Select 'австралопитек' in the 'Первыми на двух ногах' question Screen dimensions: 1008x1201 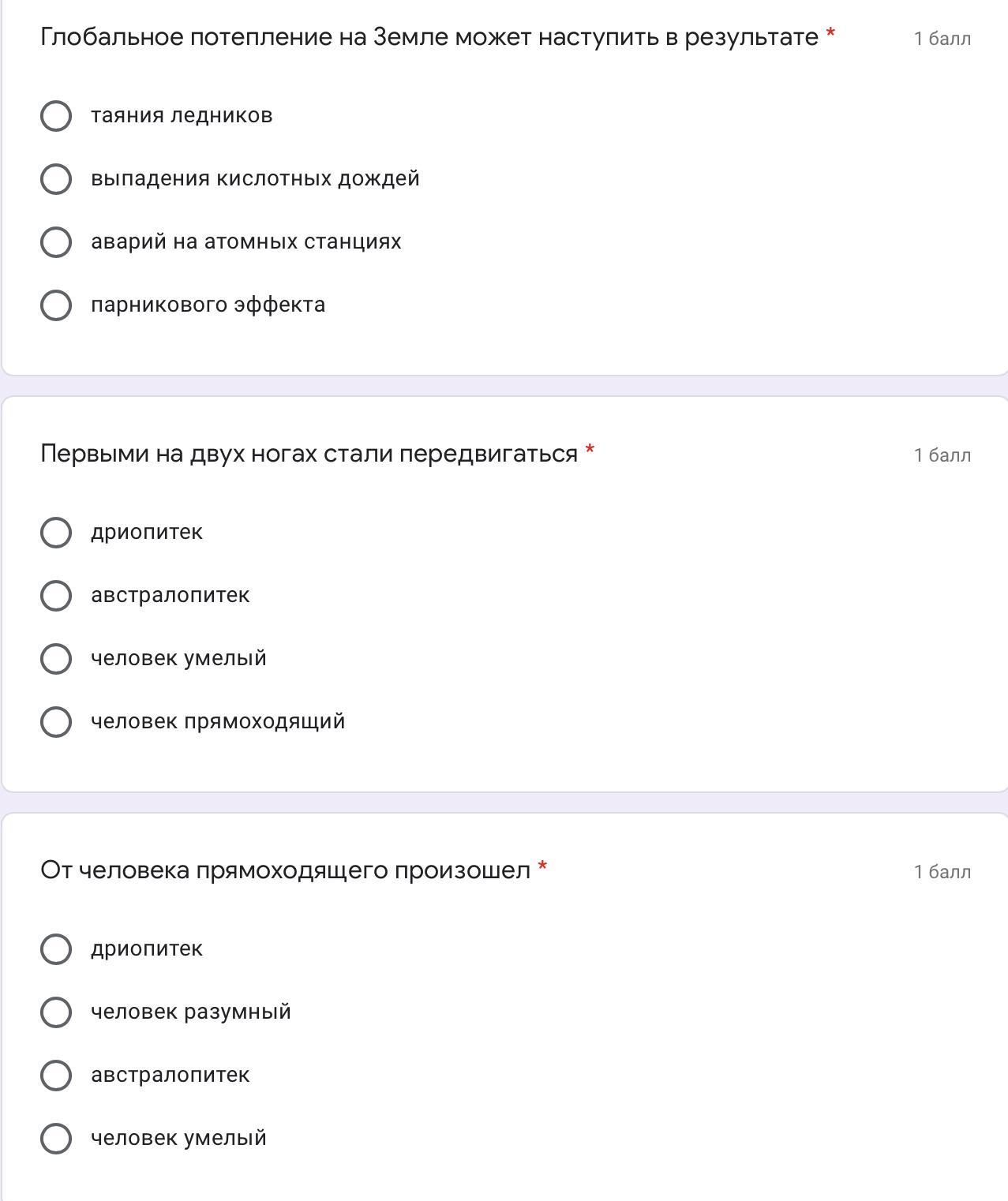pyautogui.click(x=56, y=596)
